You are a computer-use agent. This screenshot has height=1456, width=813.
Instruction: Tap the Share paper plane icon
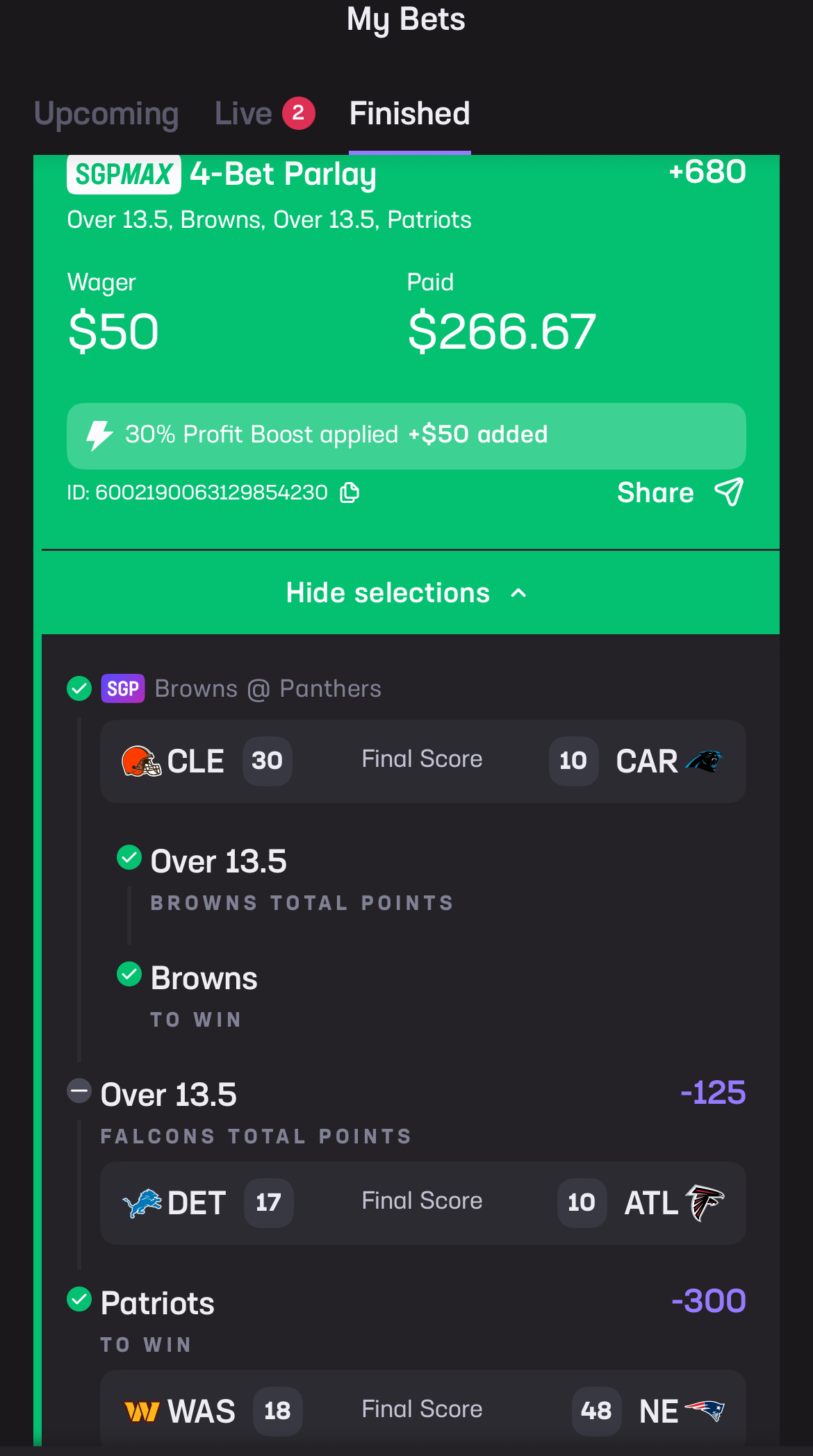coord(729,492)
